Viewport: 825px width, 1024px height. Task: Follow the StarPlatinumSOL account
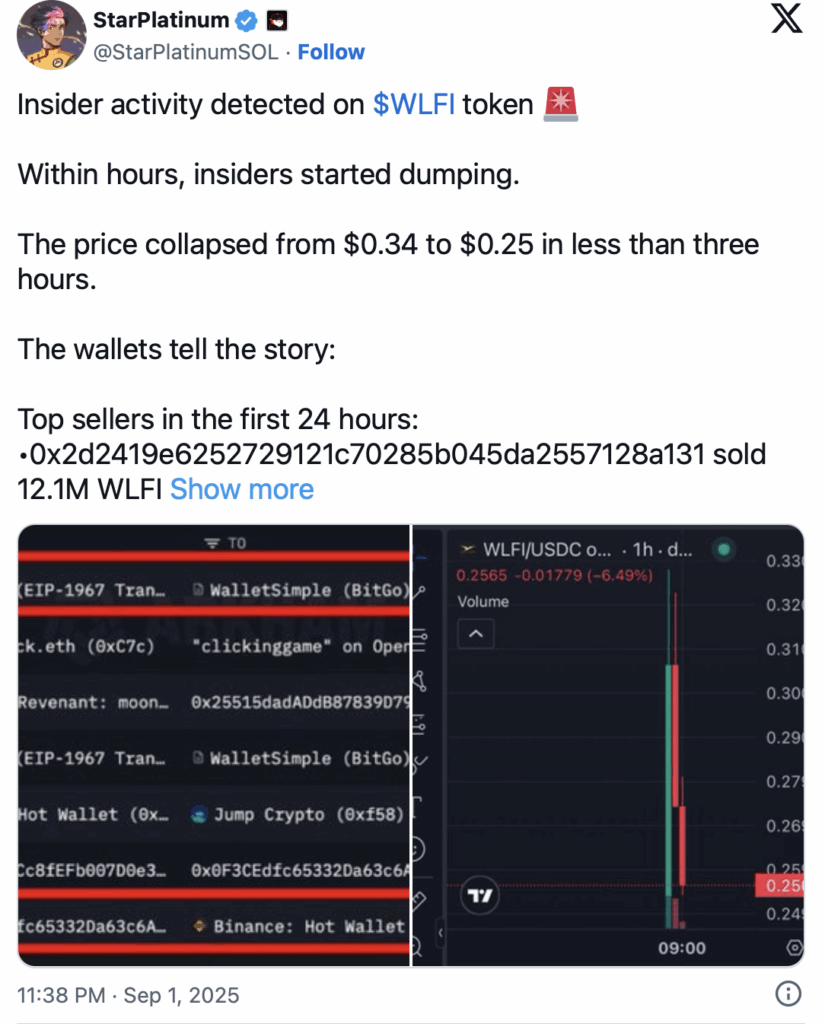pyautogui.click(x=331, y=52)
